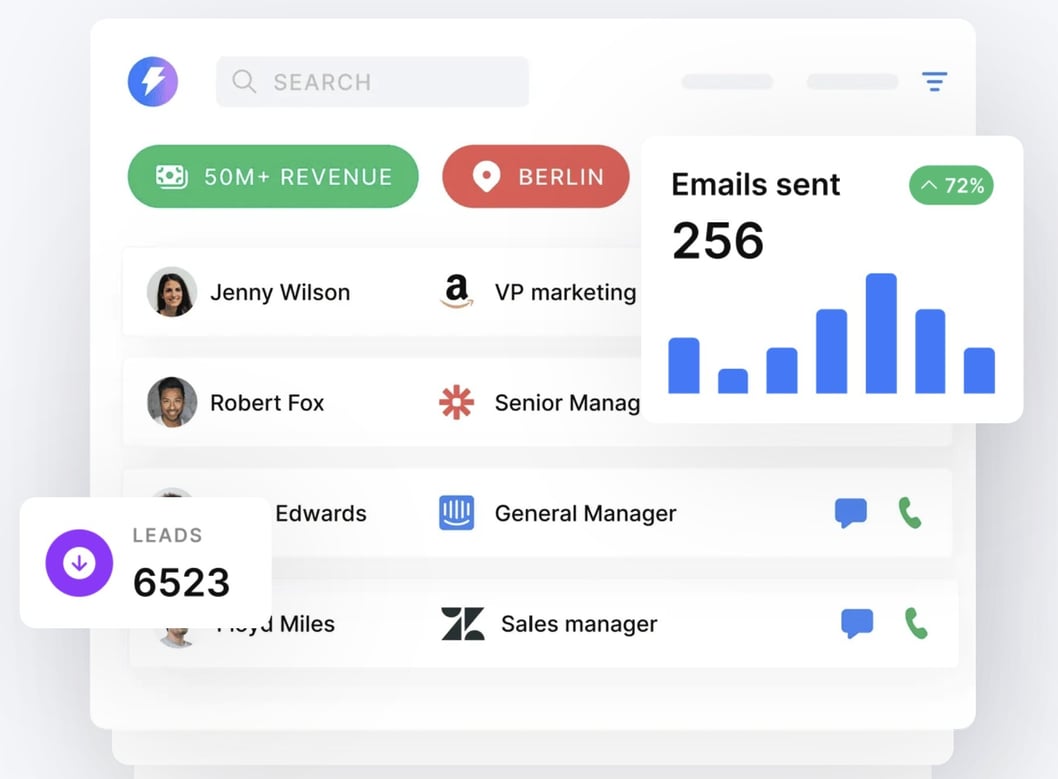This screenshot has height=779, width=1058.
Task: Open Robert Fox's avatar photo
Action: pyautogui.click(x=172, y=402)
